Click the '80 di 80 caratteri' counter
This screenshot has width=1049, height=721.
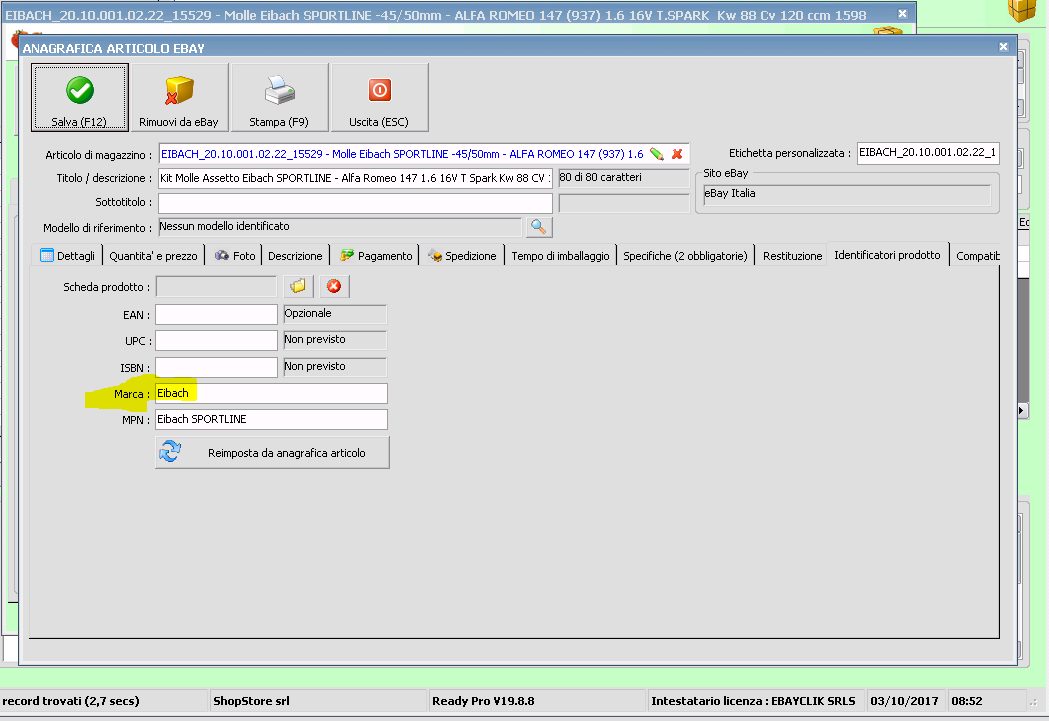point(624,178)
